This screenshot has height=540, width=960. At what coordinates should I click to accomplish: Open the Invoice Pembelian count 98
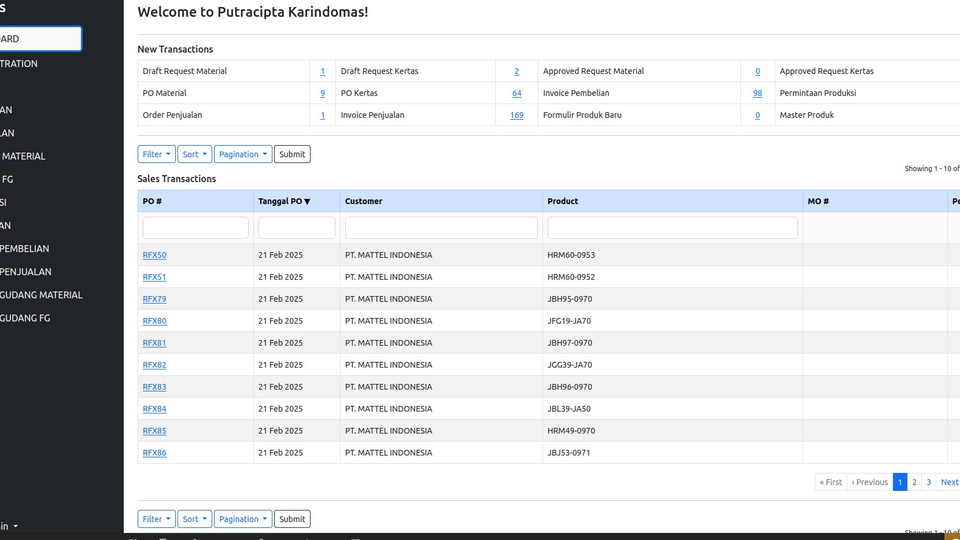(x=757, y=93)
